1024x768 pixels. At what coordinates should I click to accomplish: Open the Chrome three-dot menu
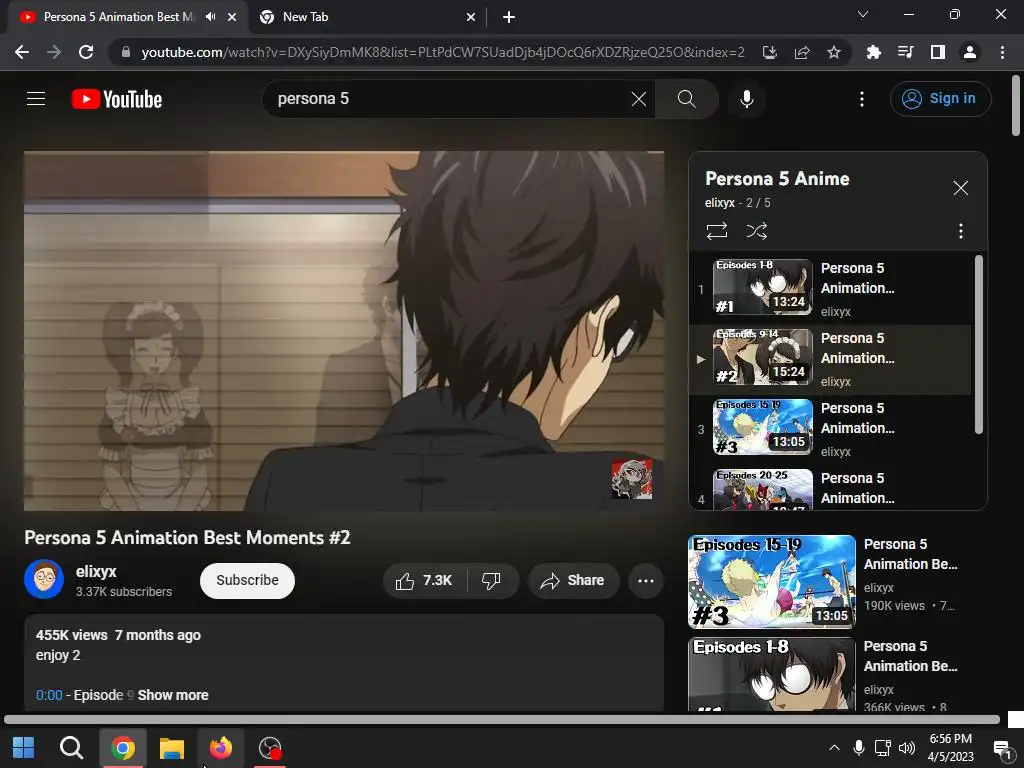point(1002,52)
